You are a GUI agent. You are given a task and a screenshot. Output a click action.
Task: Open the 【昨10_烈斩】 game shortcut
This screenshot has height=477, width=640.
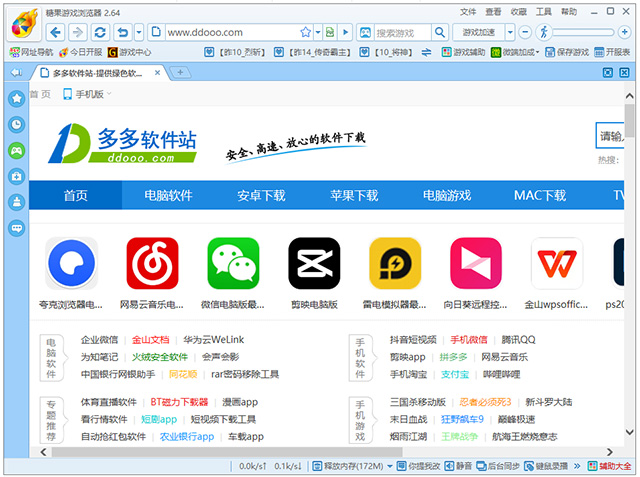coord(236,52)
